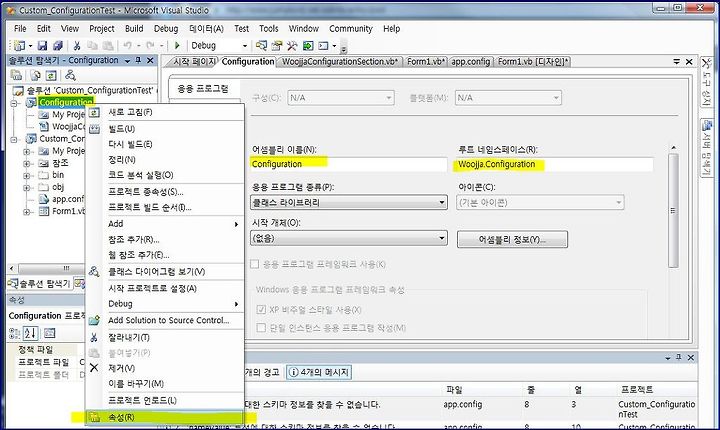Choose 이름 바꾸기(M) from context menu
720x430 pixels.
(165, 384)
